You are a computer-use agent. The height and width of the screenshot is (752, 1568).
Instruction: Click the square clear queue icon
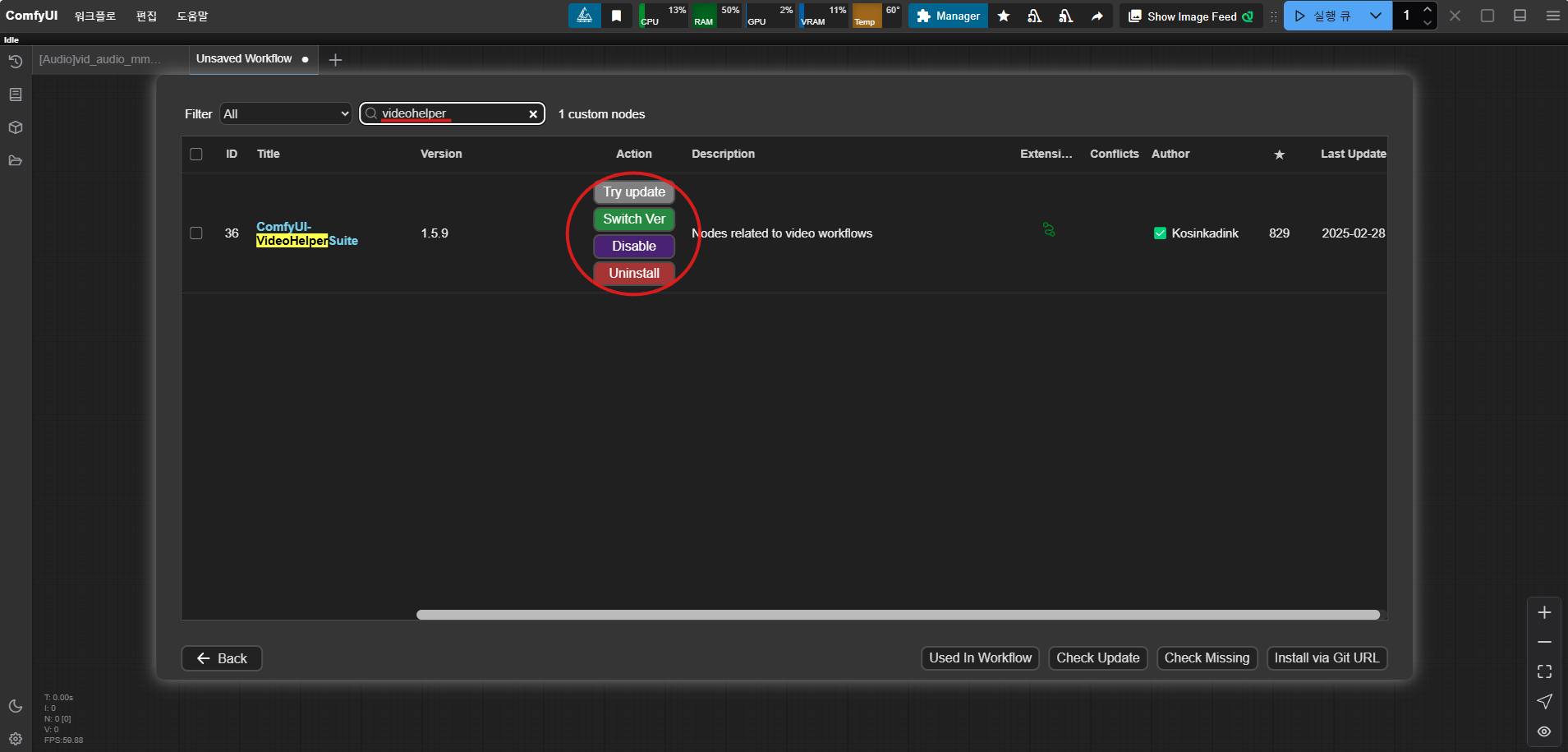coord(1488,16)
